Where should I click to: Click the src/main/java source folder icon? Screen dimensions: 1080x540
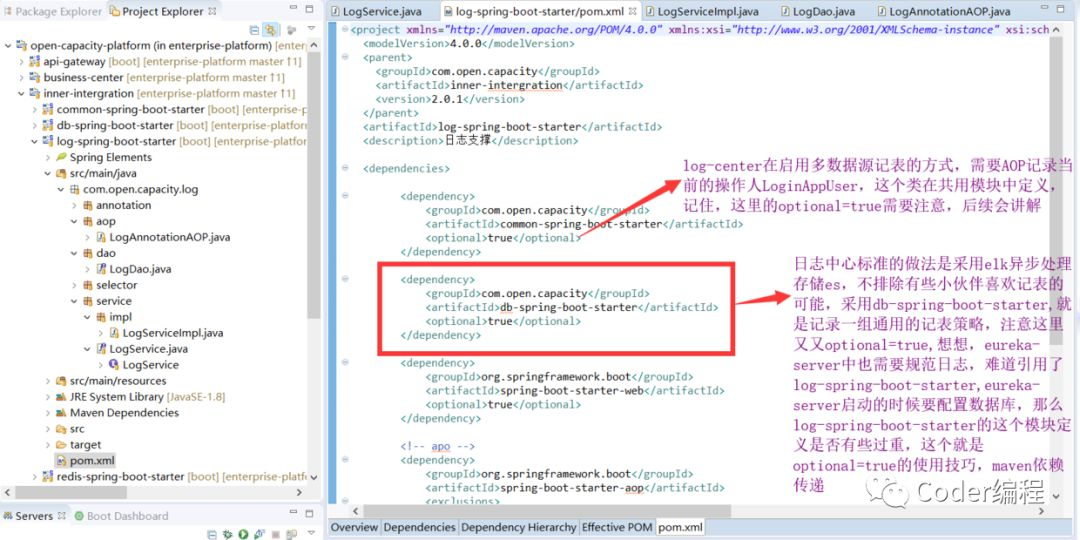click(x=61, y=174)
